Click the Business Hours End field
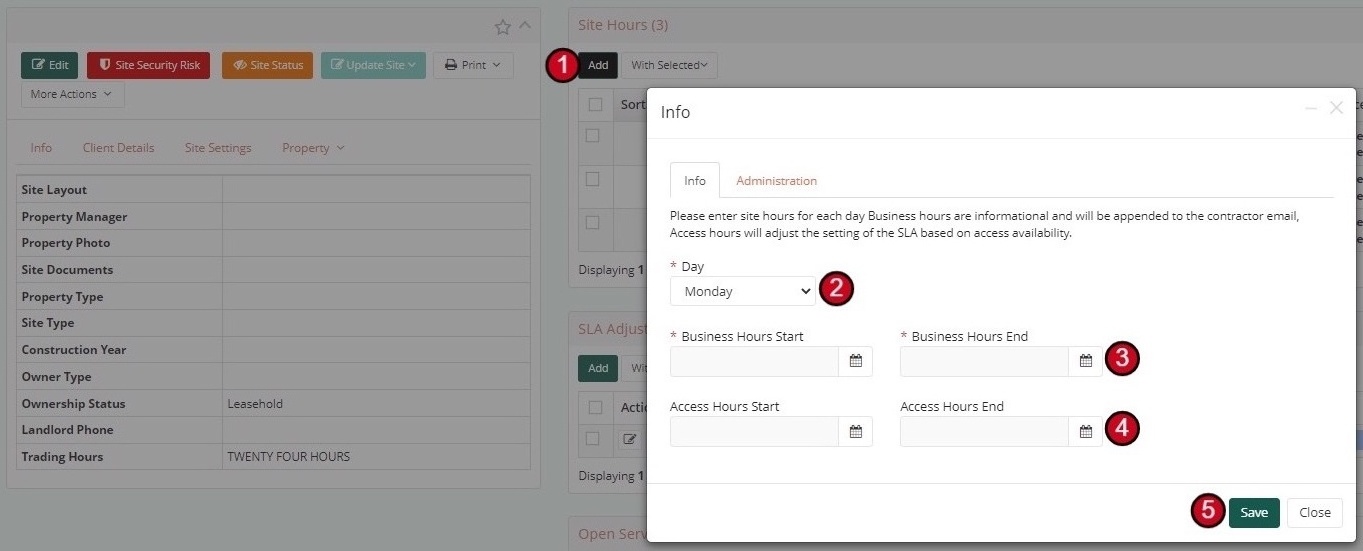Viewport: 1363px width, 551px height. coord(984,361)
